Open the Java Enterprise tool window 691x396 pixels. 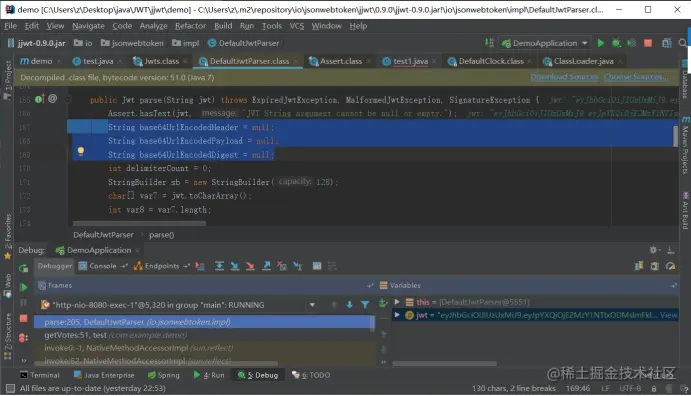[104, 375]
